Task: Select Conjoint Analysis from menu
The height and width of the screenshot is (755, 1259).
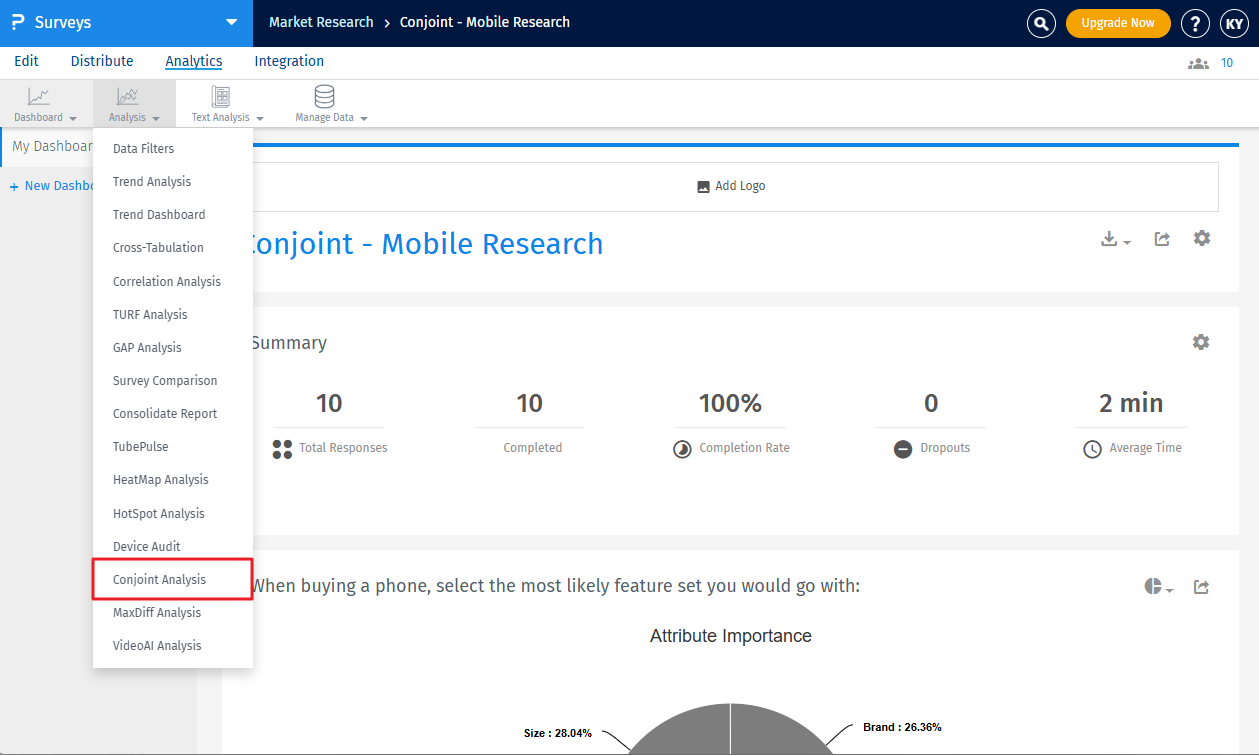Action: tap(160, 580)
